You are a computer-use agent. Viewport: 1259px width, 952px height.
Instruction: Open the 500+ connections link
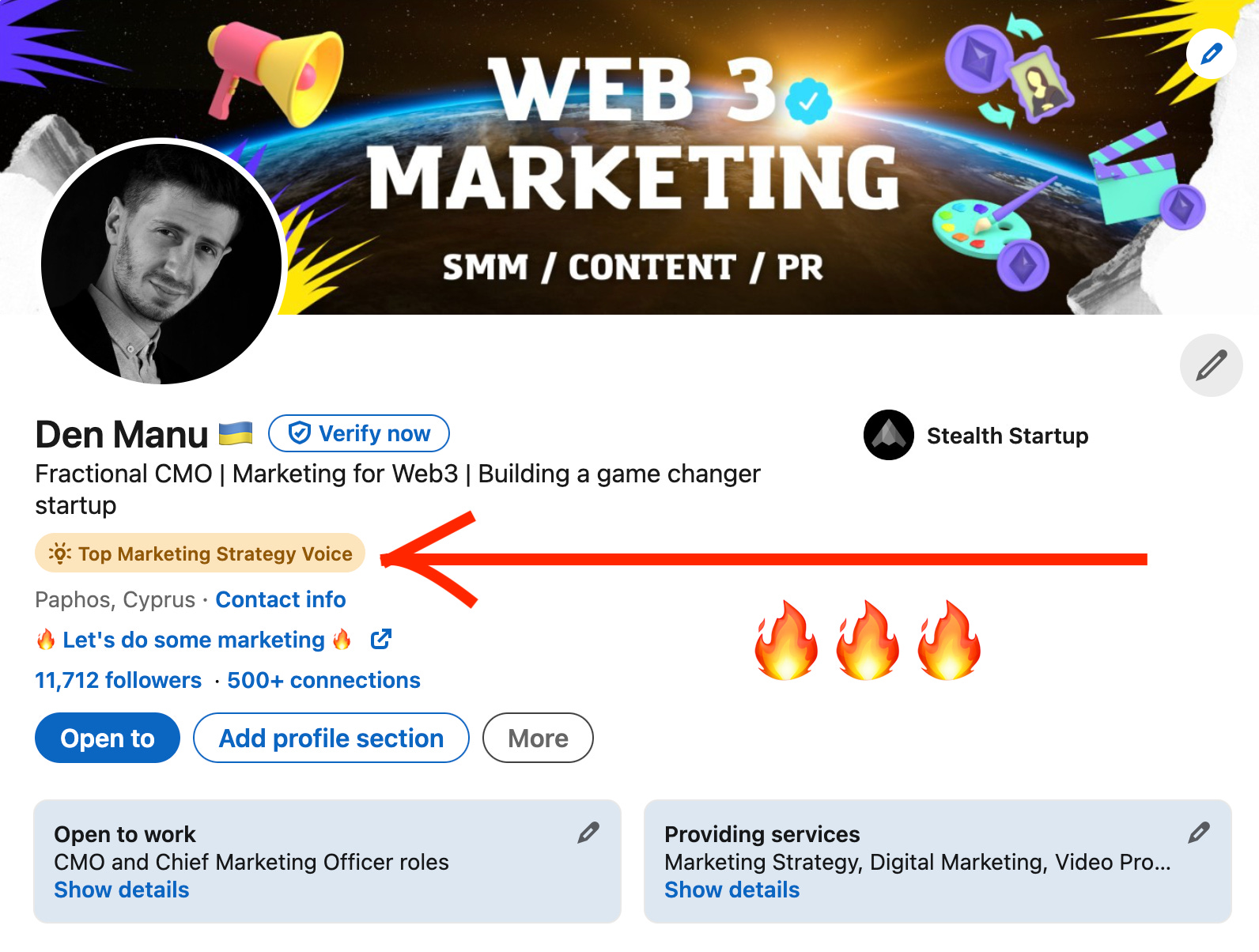[323, 680]
